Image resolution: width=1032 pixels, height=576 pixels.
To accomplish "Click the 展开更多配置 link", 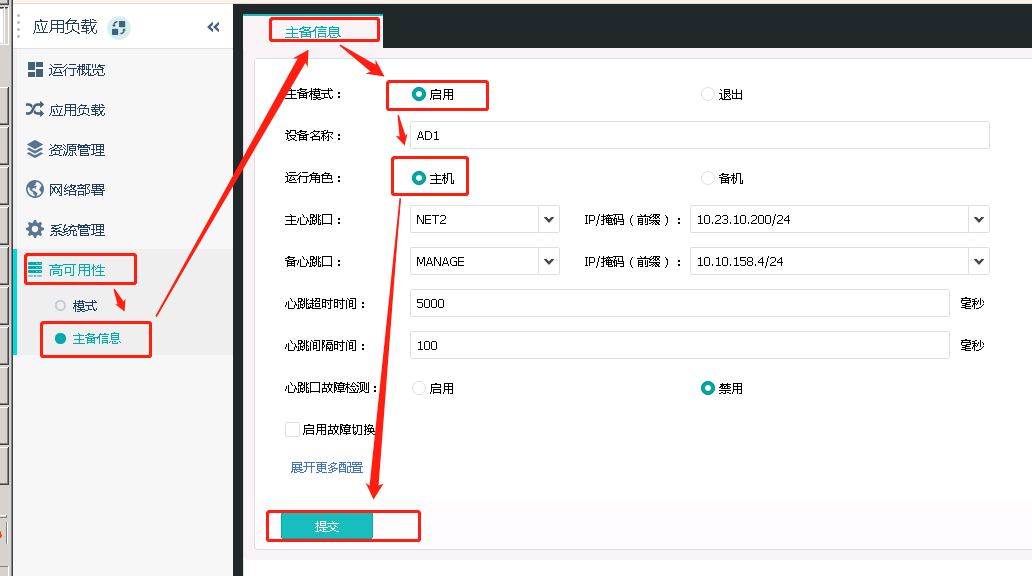I will point(326,467).
